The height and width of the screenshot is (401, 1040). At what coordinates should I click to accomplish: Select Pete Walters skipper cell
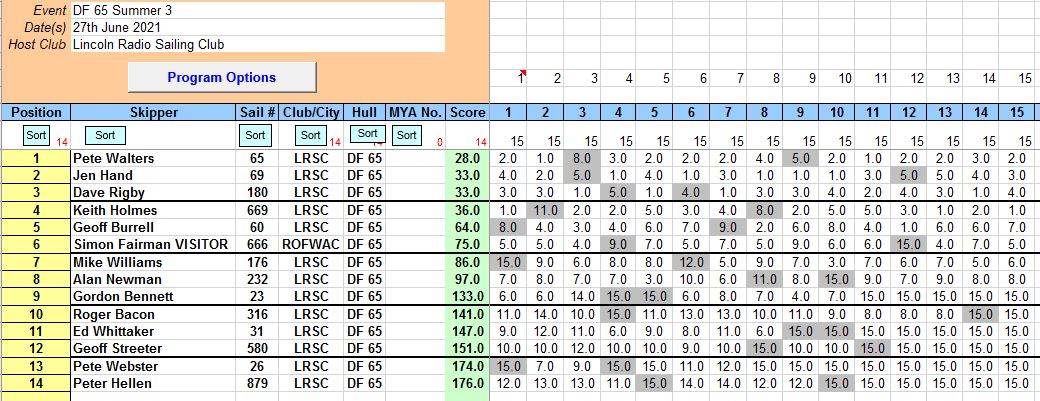point(153,158)
